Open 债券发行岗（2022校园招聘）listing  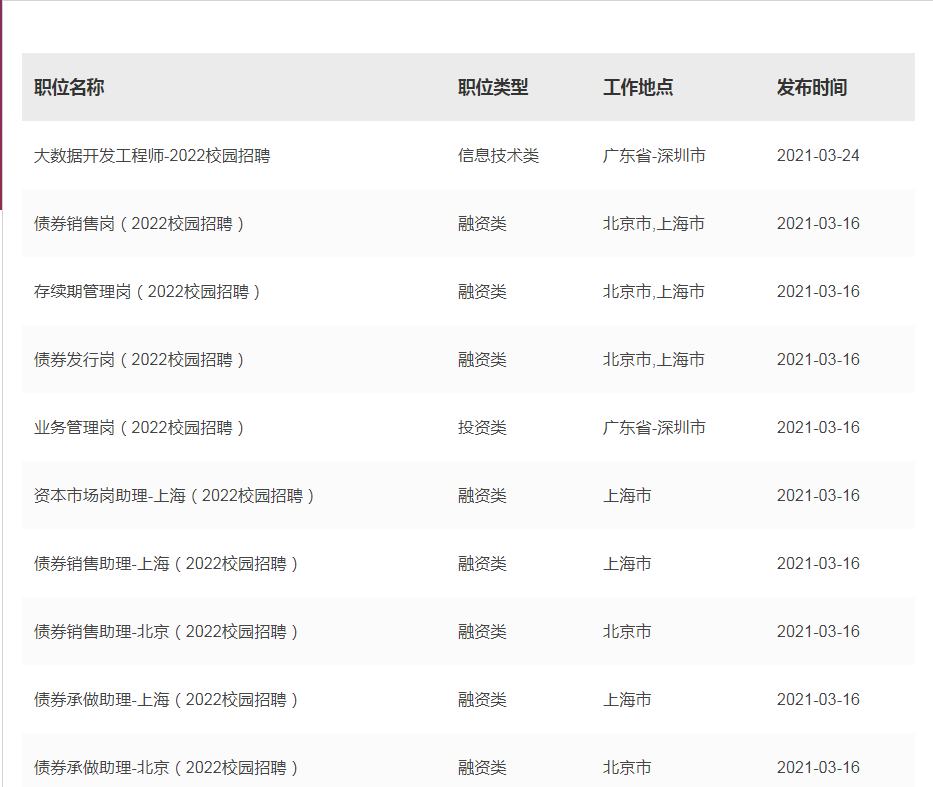point(140,360)
